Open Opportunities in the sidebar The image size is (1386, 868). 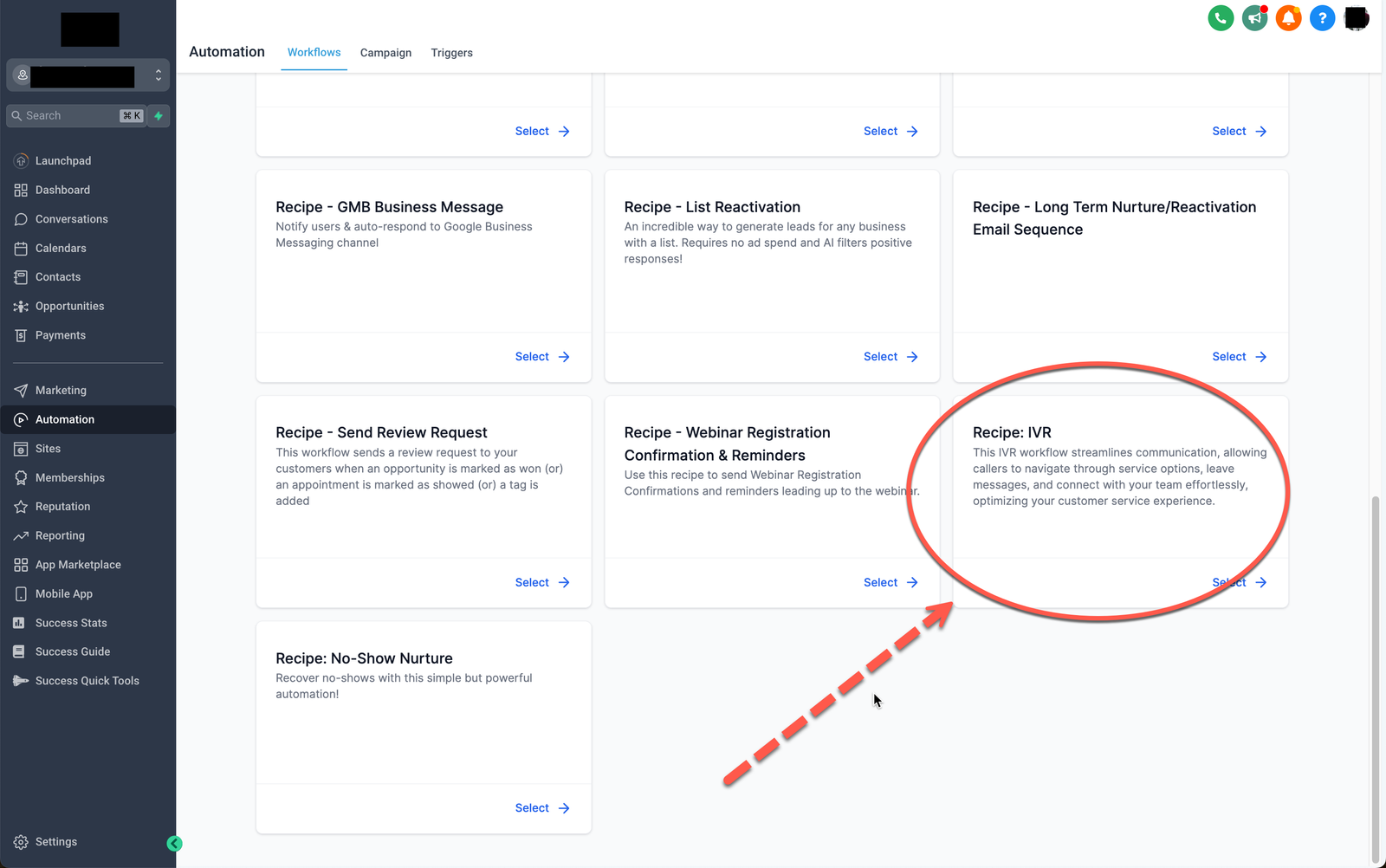[x=69, y=307]
